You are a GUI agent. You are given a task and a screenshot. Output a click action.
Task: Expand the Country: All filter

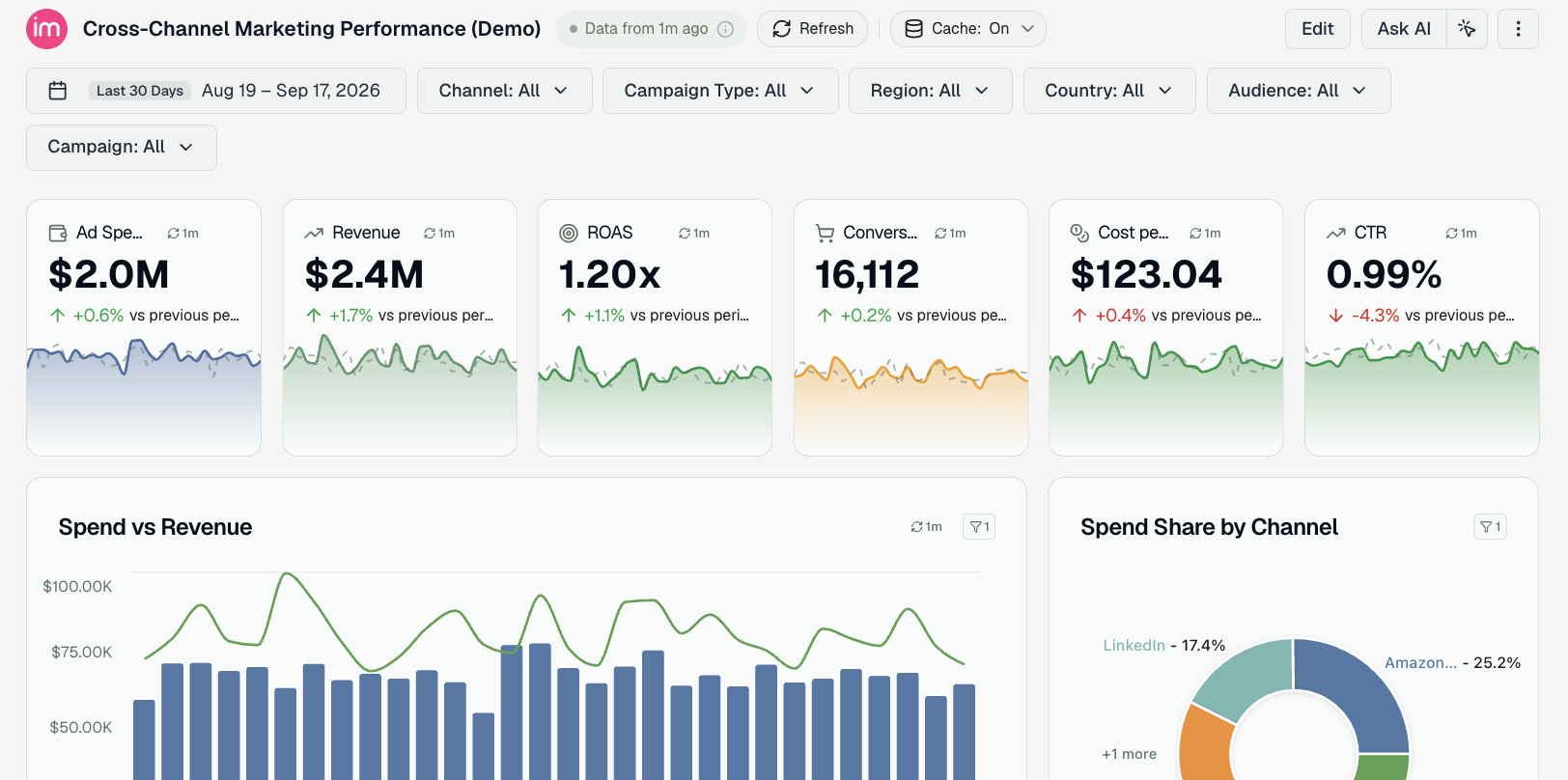(x=1109, y=91)
